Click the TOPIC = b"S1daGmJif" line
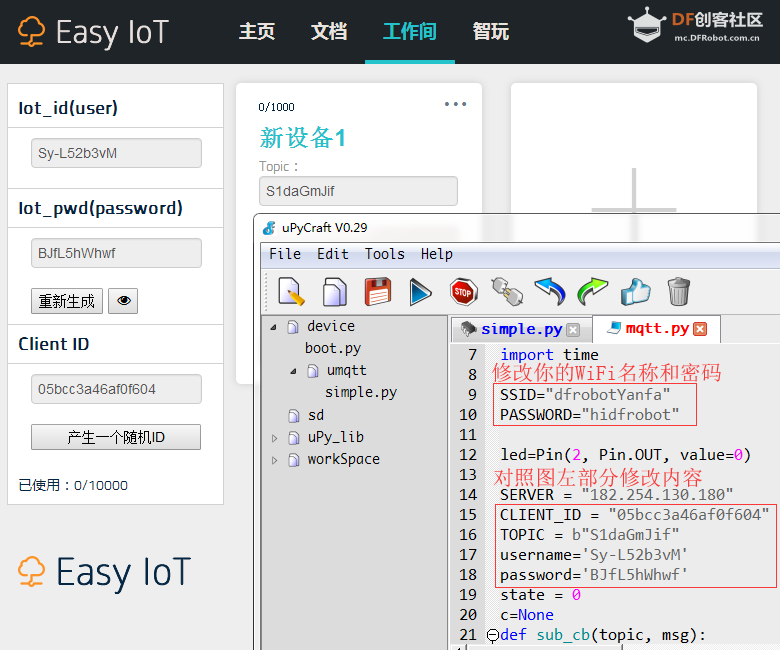Screen dimensions: 780x650 589,535
